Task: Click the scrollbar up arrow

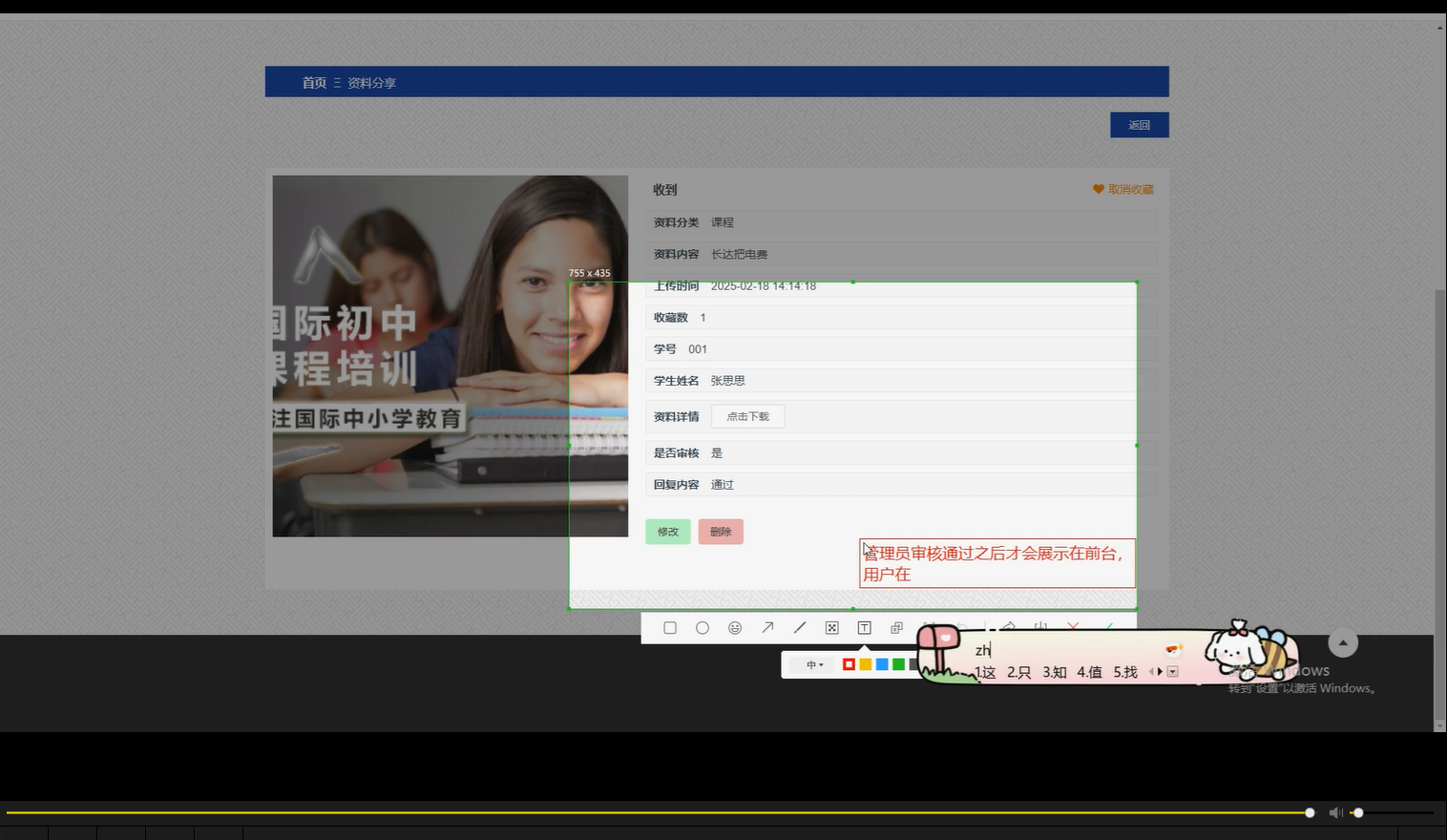Action: click(x=1440, y=27)
